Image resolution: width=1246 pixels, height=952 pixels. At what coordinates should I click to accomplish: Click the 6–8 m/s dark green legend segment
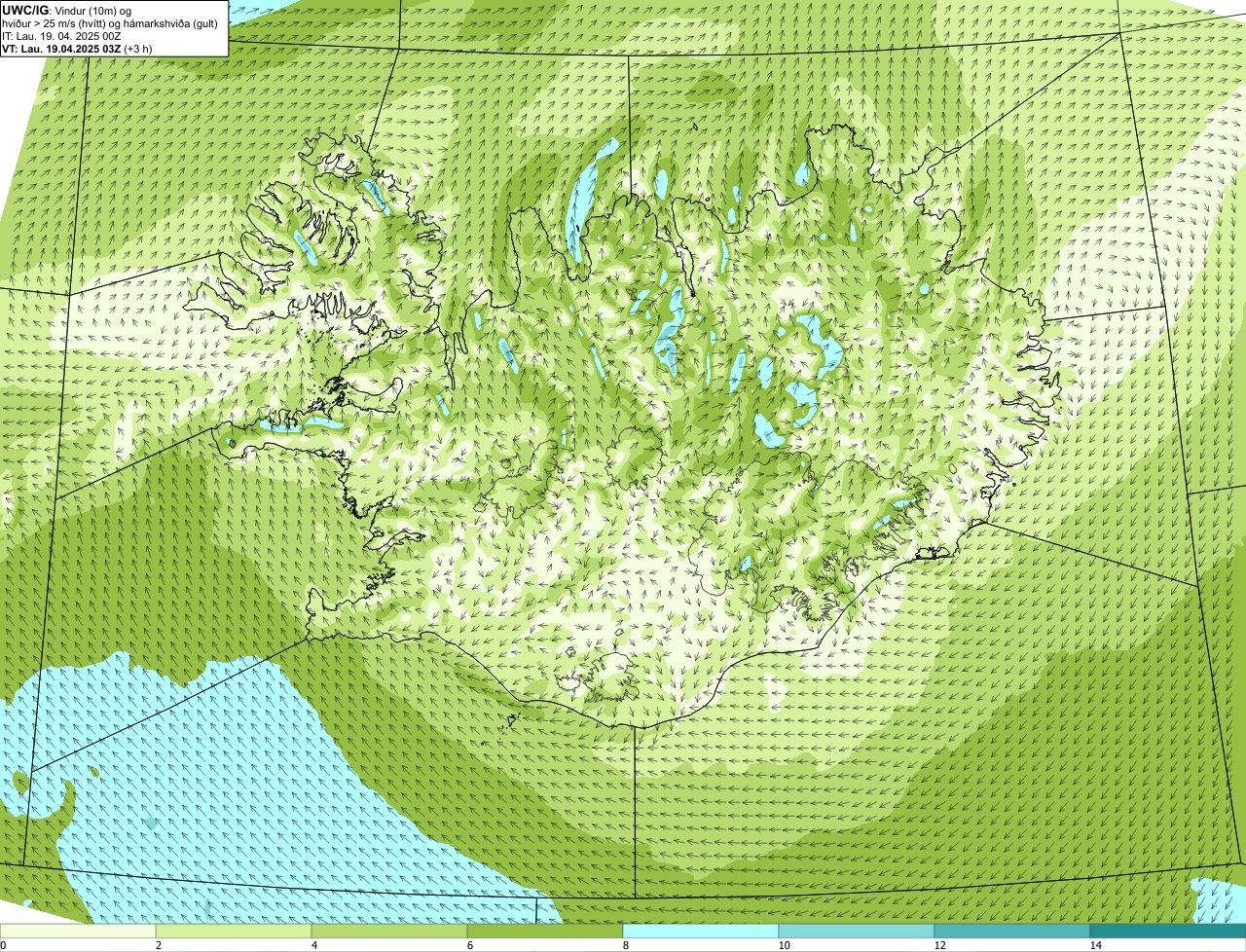click(545, 932)
